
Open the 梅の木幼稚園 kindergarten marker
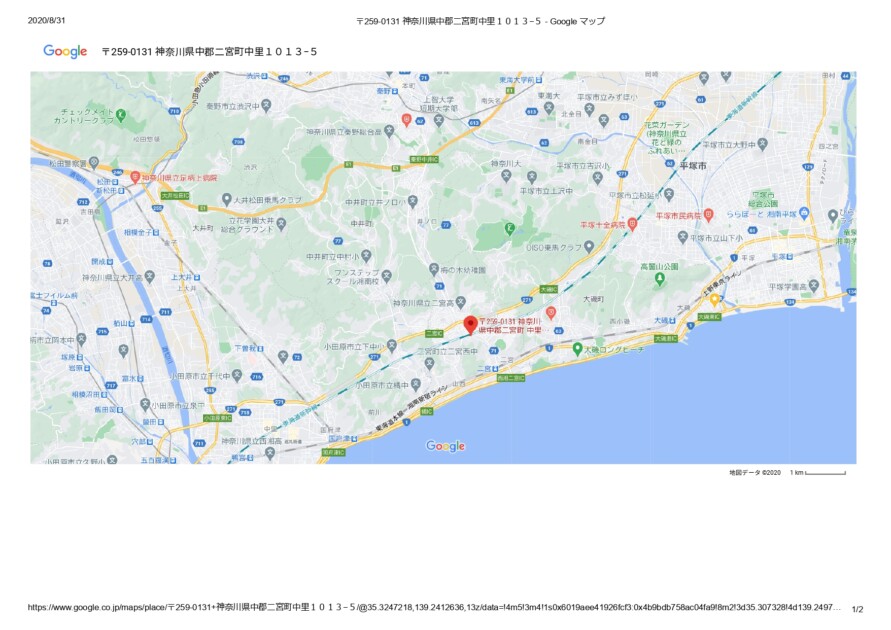434,269
